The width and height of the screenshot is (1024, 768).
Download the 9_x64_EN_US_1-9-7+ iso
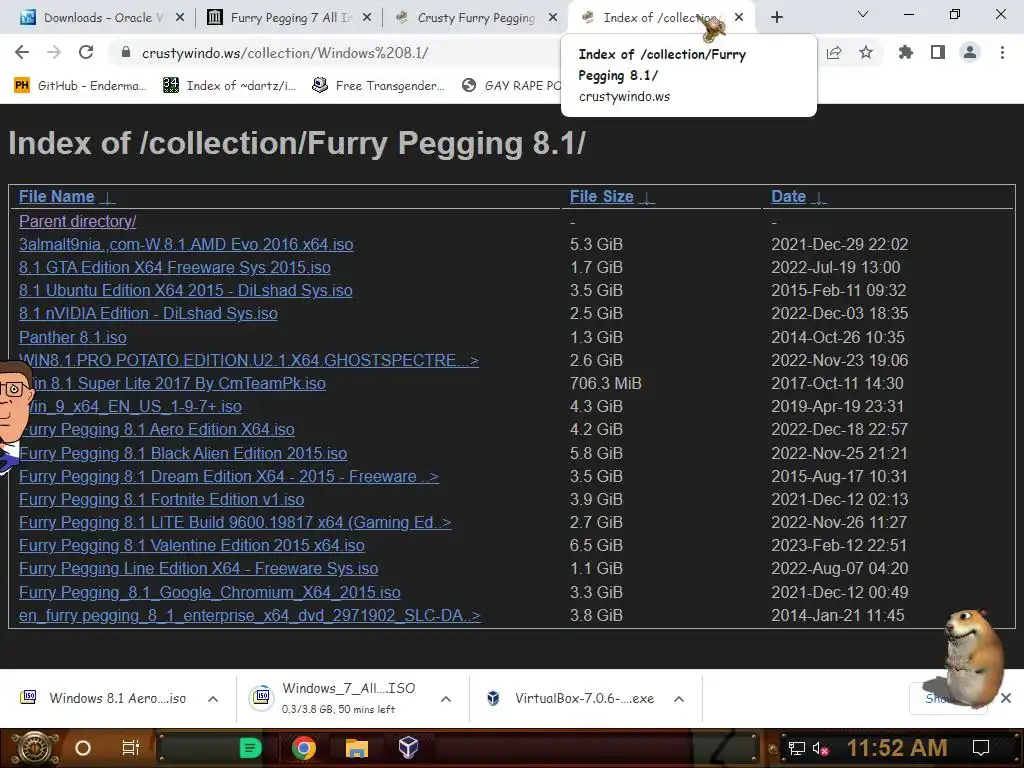click(136, 406)
